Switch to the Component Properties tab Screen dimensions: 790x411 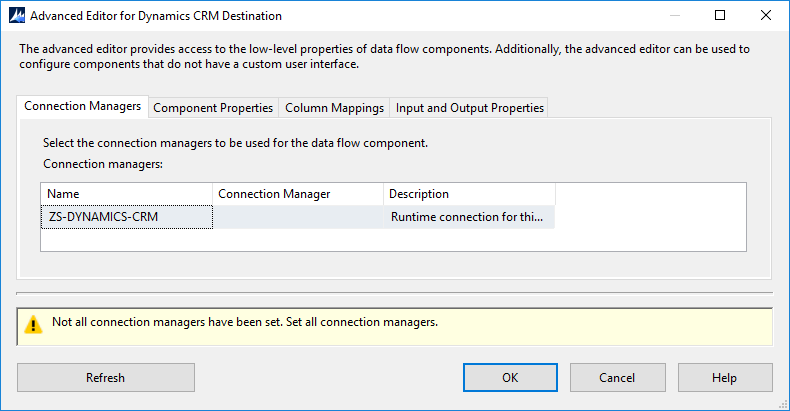coord(213,108)
